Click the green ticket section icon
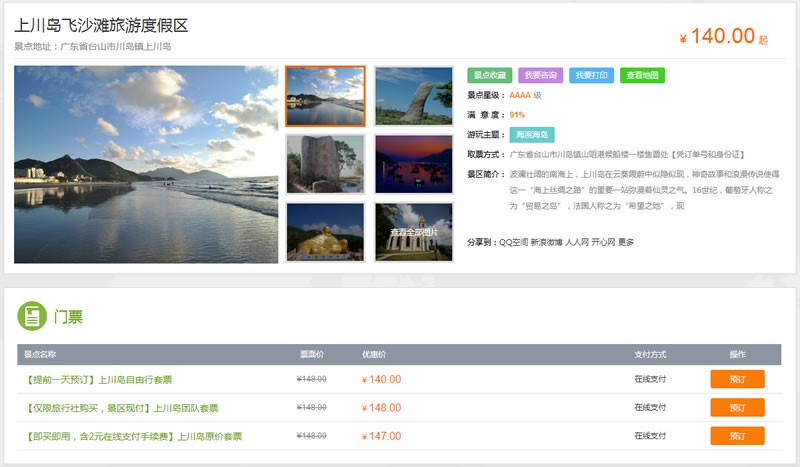This screenshot has width=800, height=467. 33,316
